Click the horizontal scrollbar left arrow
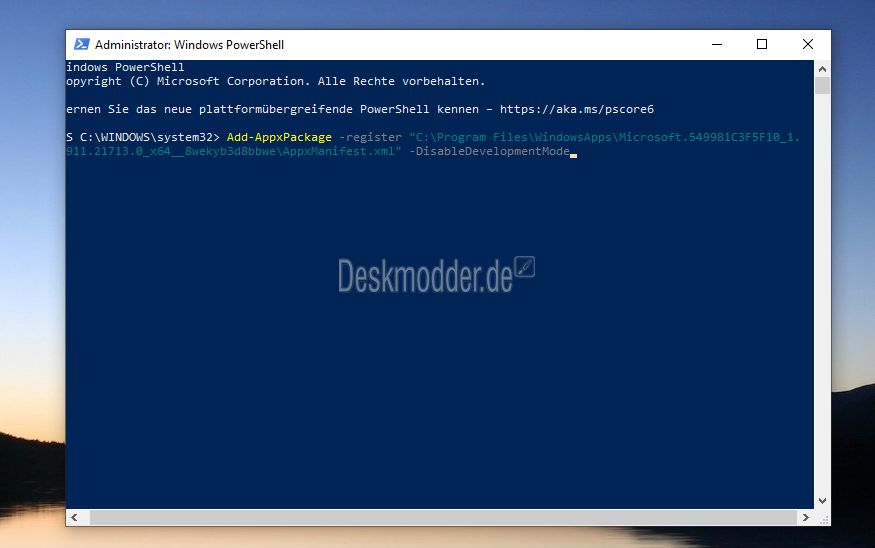Image resolution: width=875 pixels, height=548 pixels. point(74,517)
